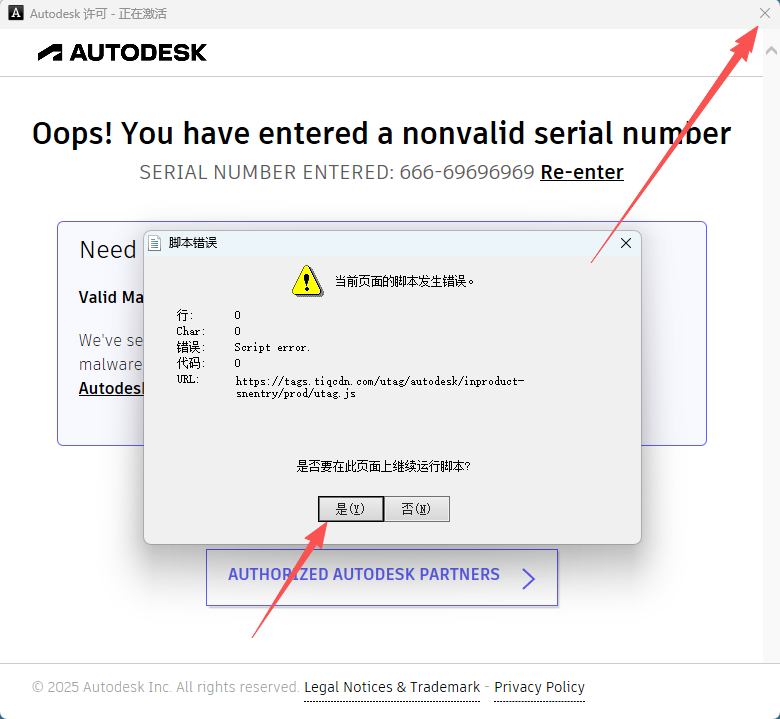
Task: Close the Autodesk 许可 activation window
Action: 765,13
